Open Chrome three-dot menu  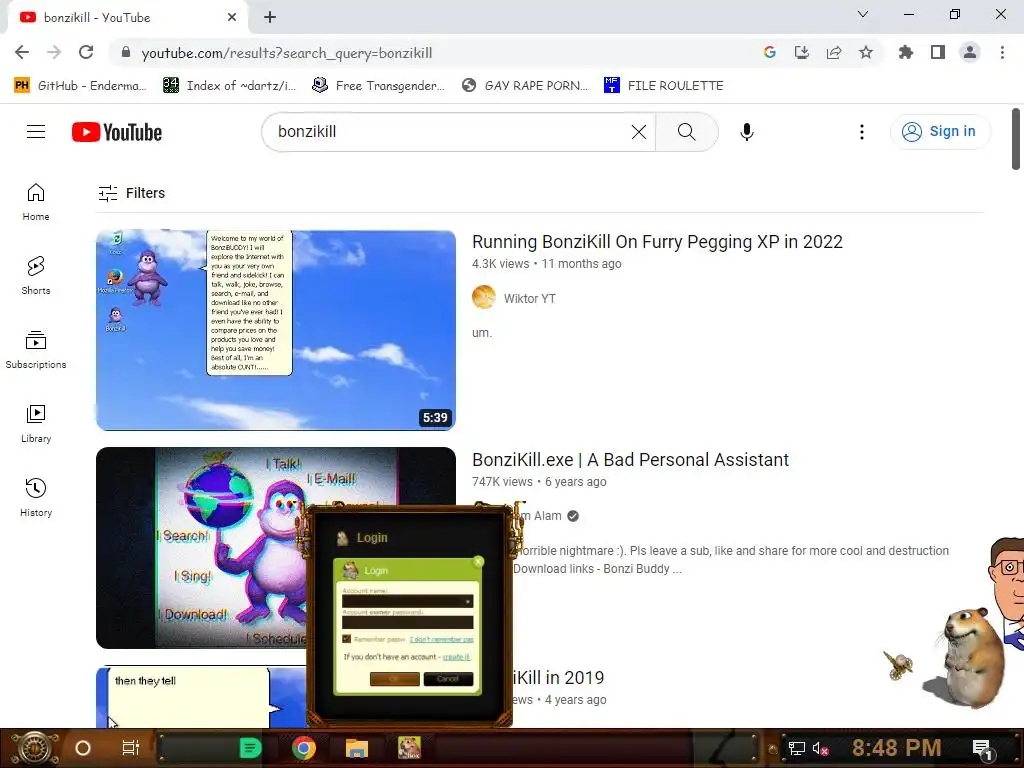(x=1002, y=52)
